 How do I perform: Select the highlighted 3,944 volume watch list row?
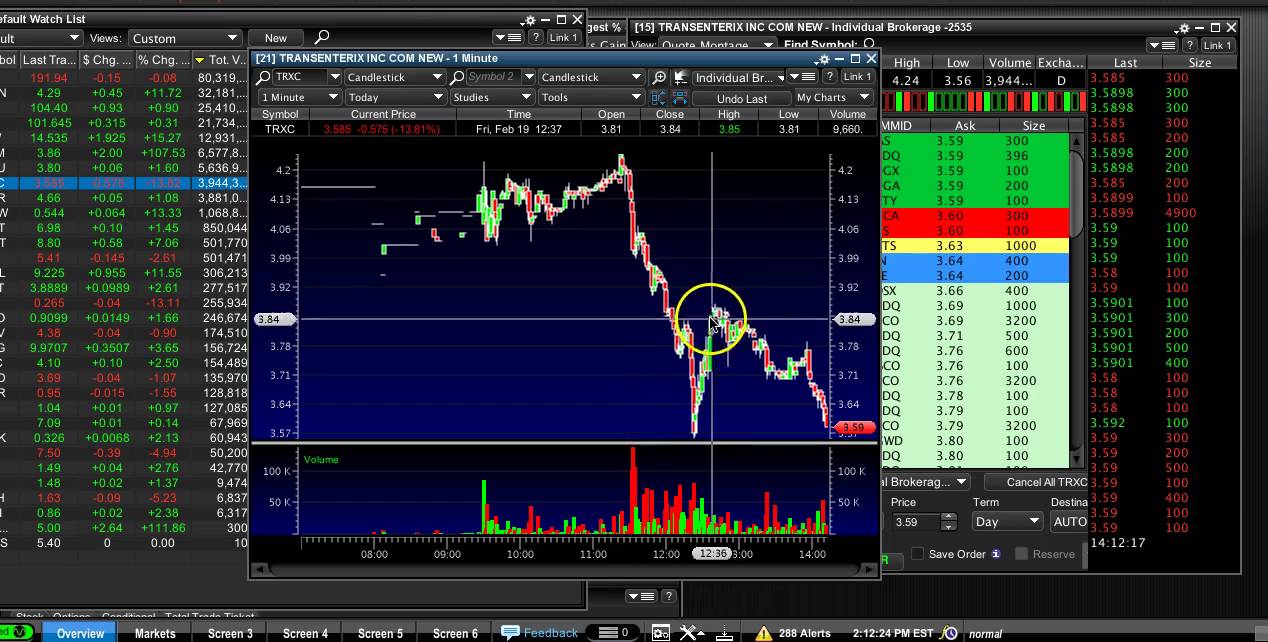pos(124,183)
